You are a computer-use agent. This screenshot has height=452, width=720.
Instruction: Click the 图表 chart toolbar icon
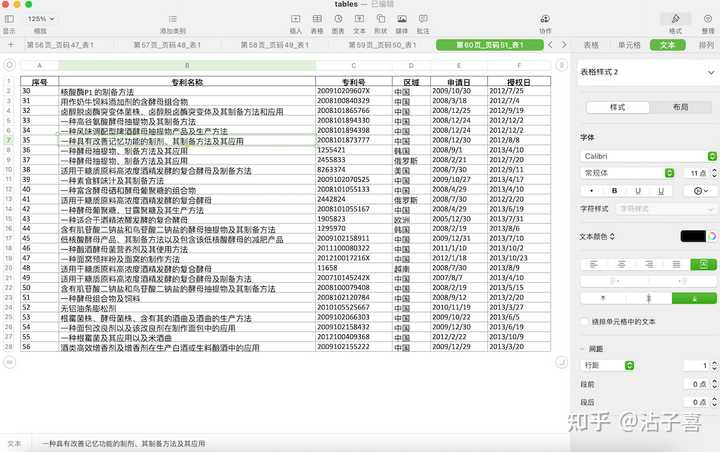338,19
